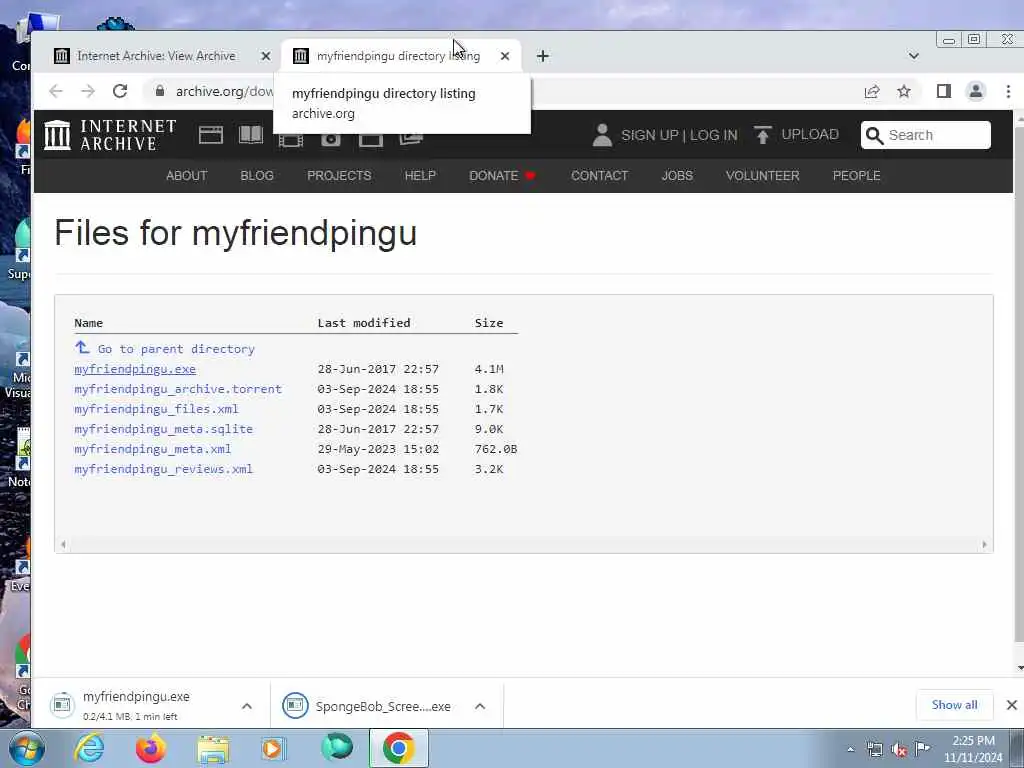The height and width of the screenshot is (768, 1024).
Task: Open the VOLUNTEER menu item
Action: [x=763, y=176]
